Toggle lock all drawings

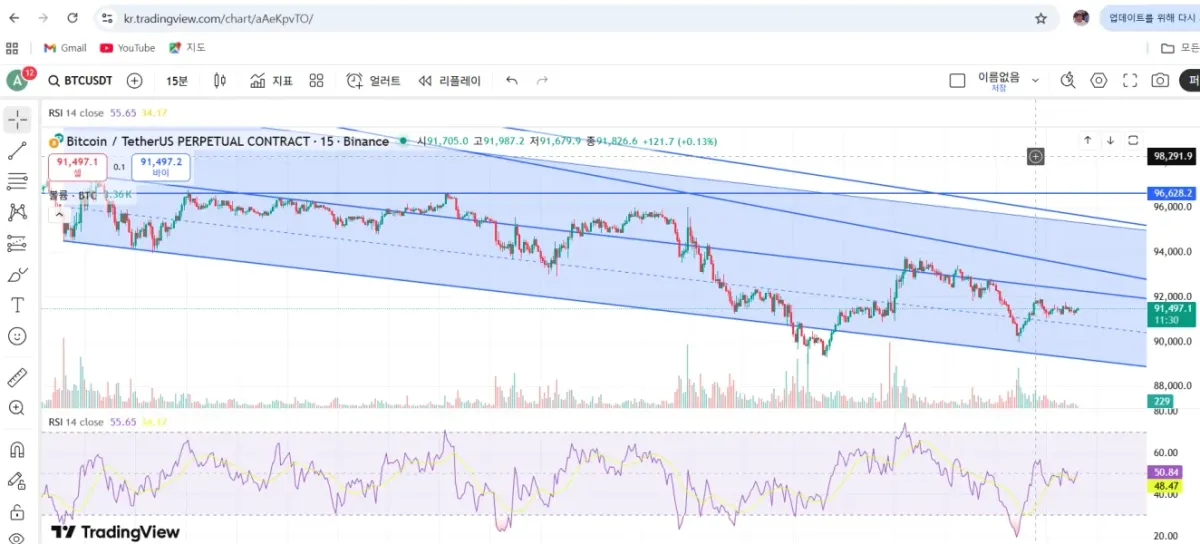pos(17,512)
